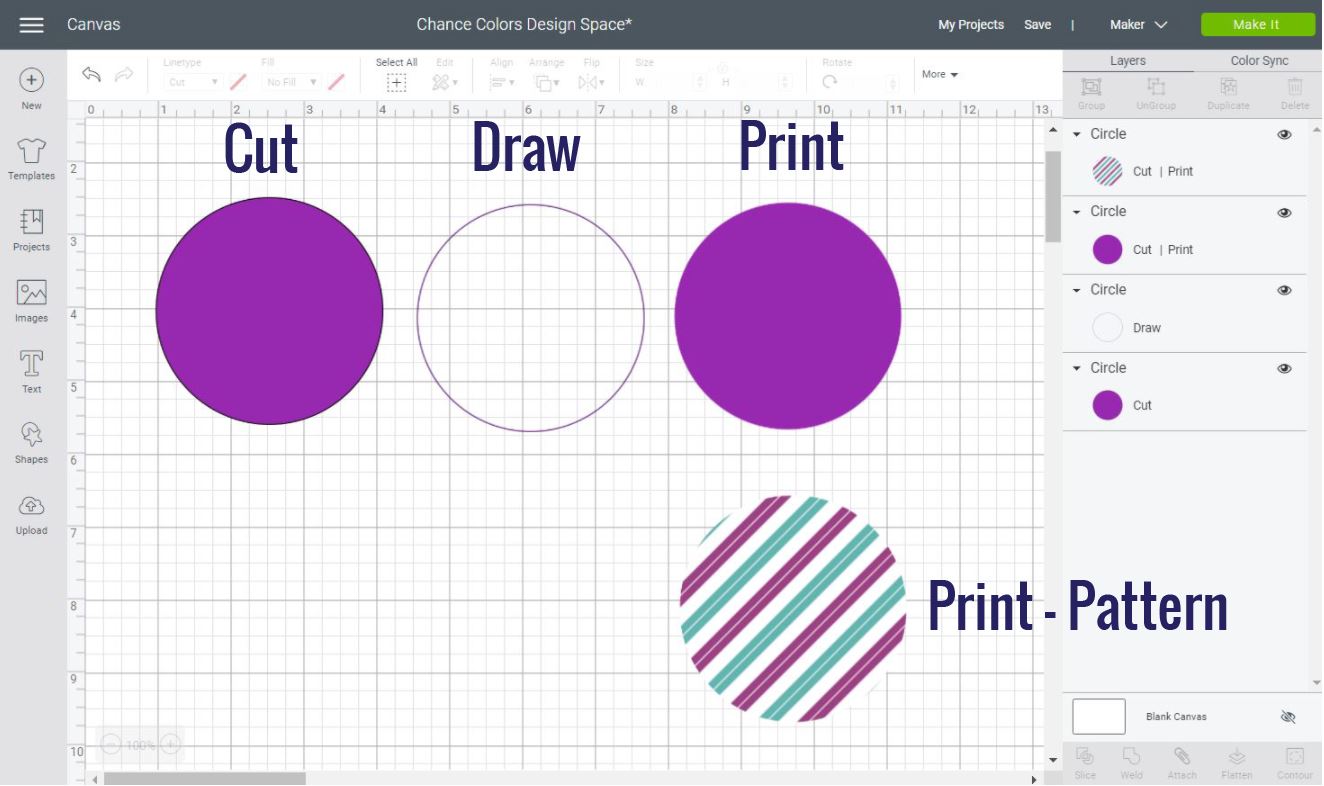The width and height of the screenshot is (1324, 786).
Task: Click the zoom in control on the canvas
Action: (x=170, y=744)
